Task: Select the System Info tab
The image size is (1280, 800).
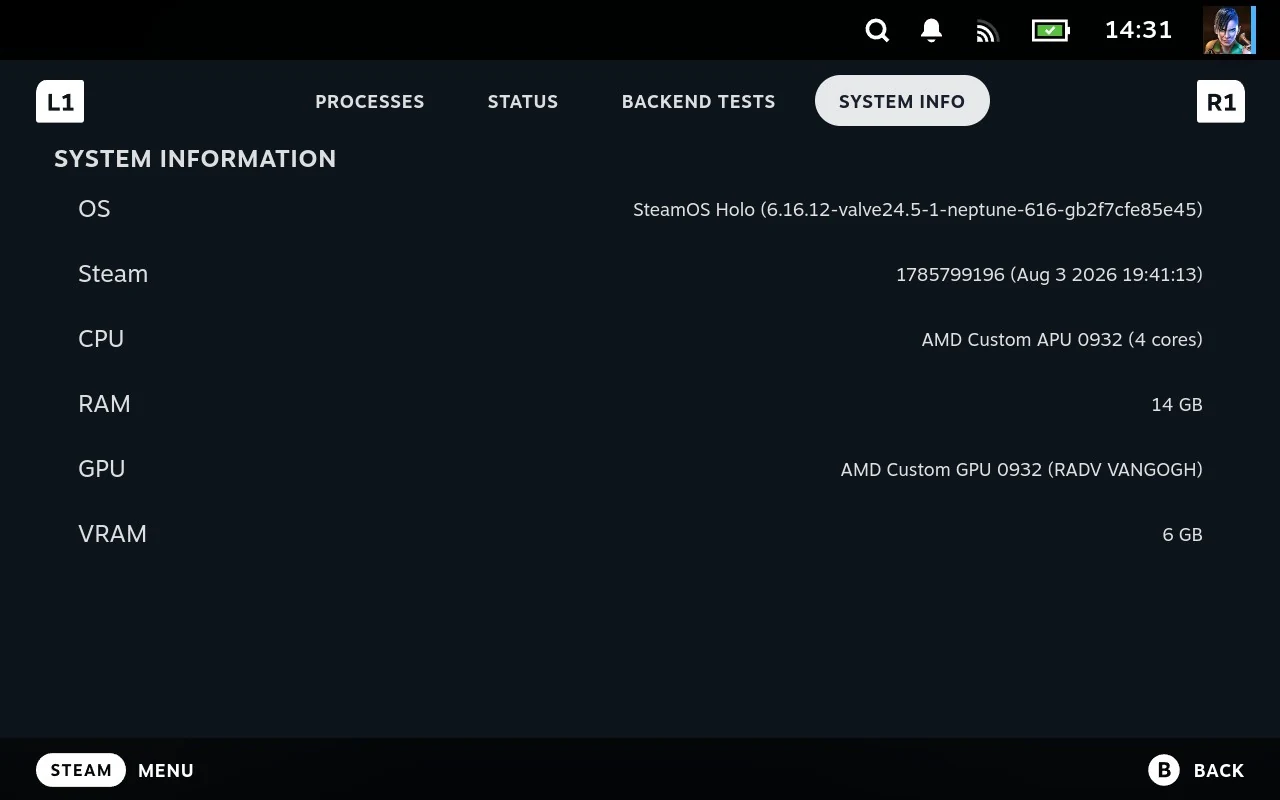Action: pyautogui.click(x=902, y=101)
